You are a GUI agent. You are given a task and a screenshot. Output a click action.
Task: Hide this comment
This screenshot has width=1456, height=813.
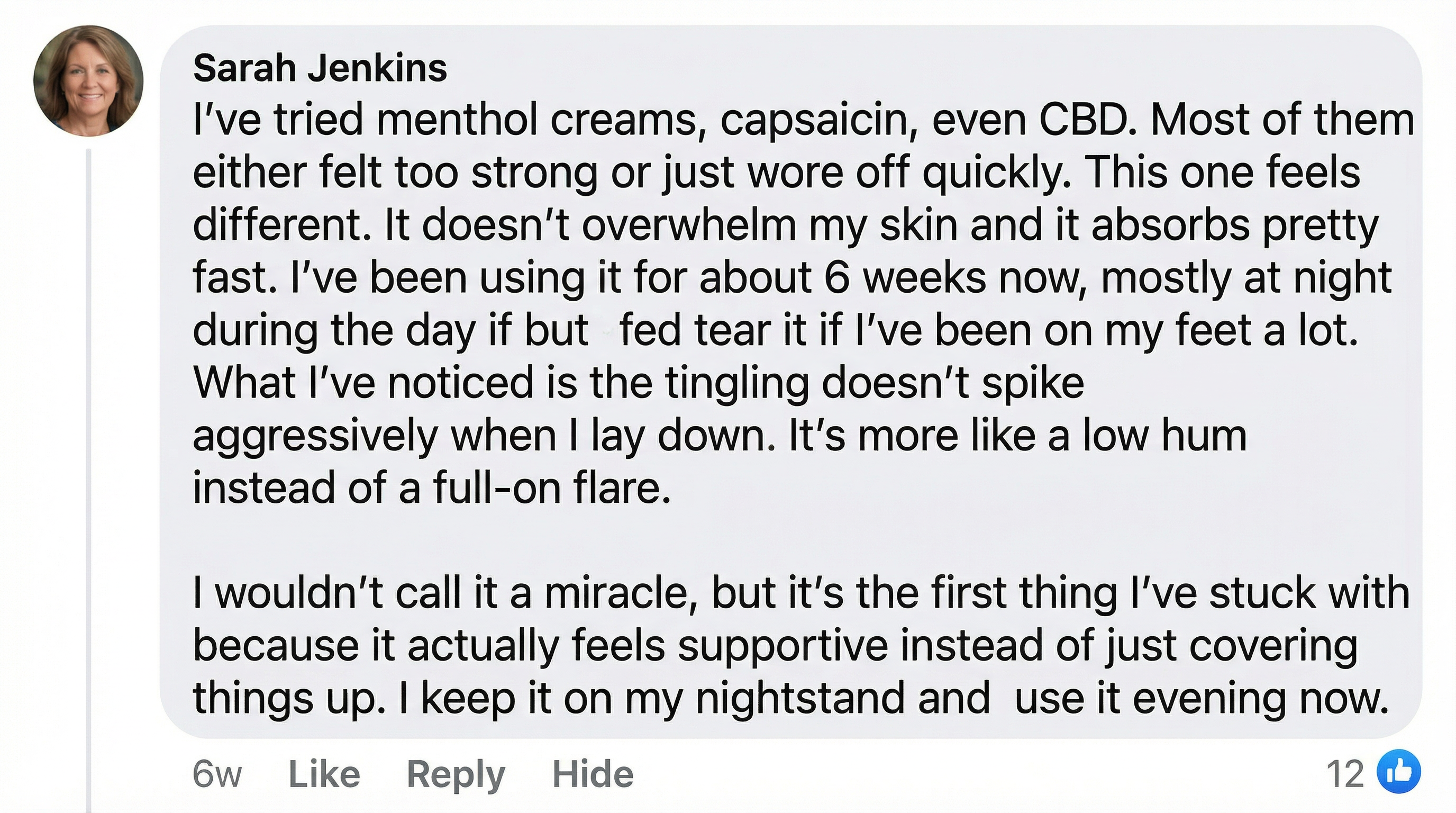[x=593, y=774]
